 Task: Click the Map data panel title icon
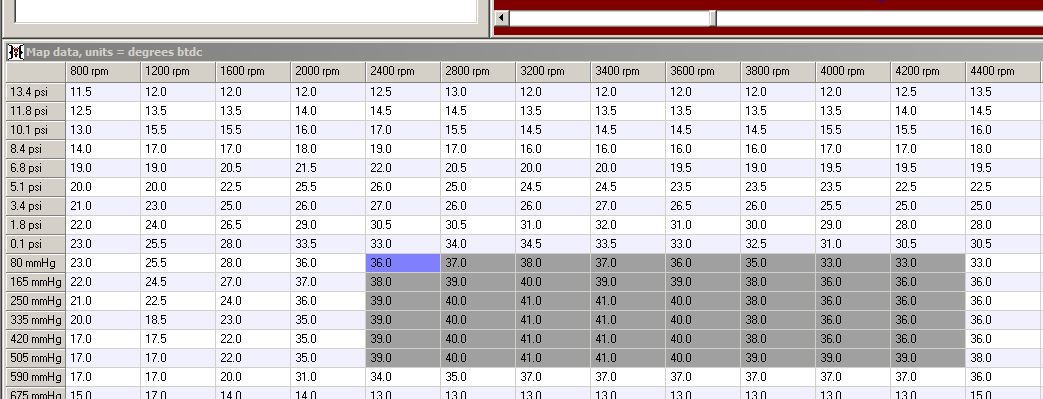[15, 52]
